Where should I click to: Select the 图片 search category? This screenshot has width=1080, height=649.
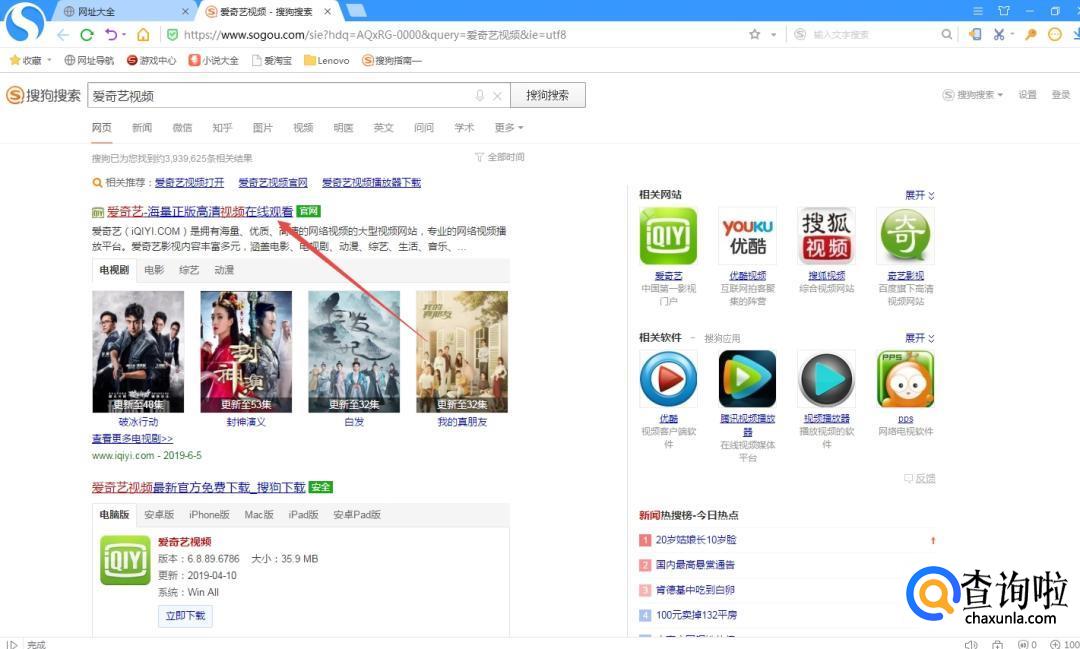(262, 127)
